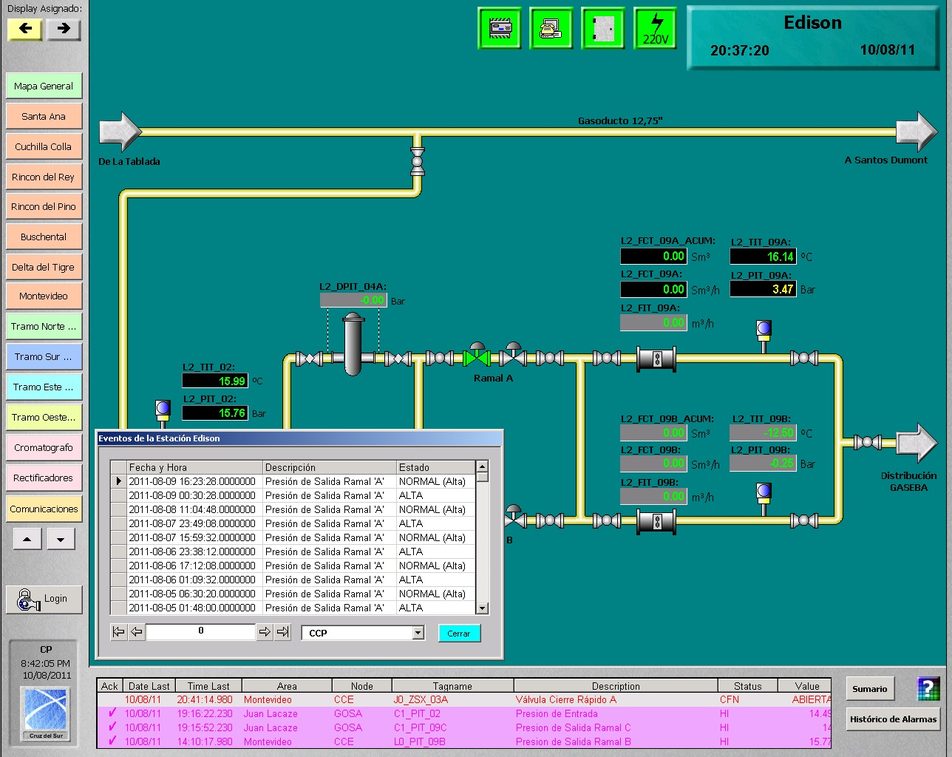This screenshot has width=952, height=757.
Task: Open Buschental station display
Action: click(44, 237)
